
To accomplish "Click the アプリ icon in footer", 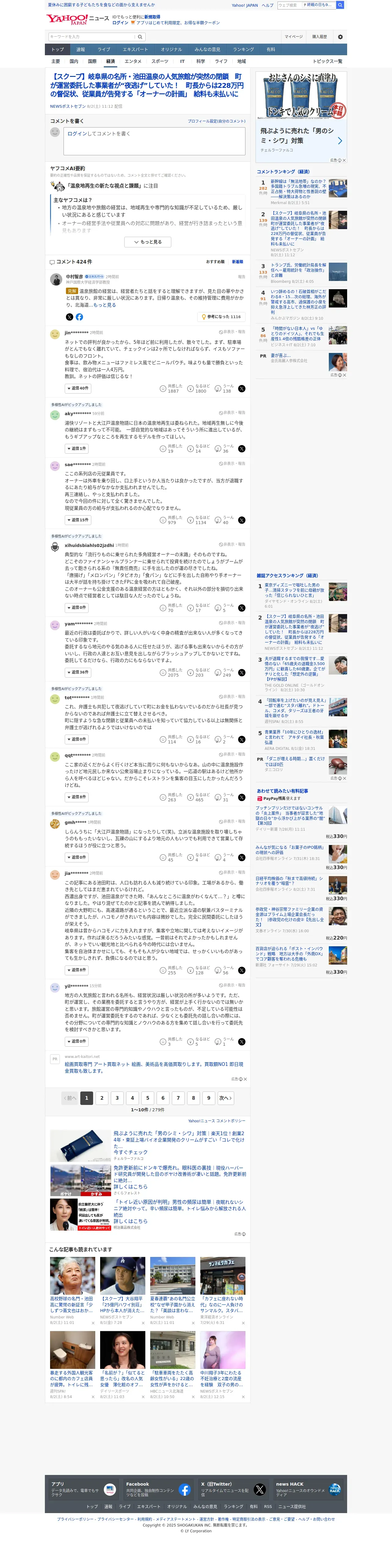I will coord(110,1490).
